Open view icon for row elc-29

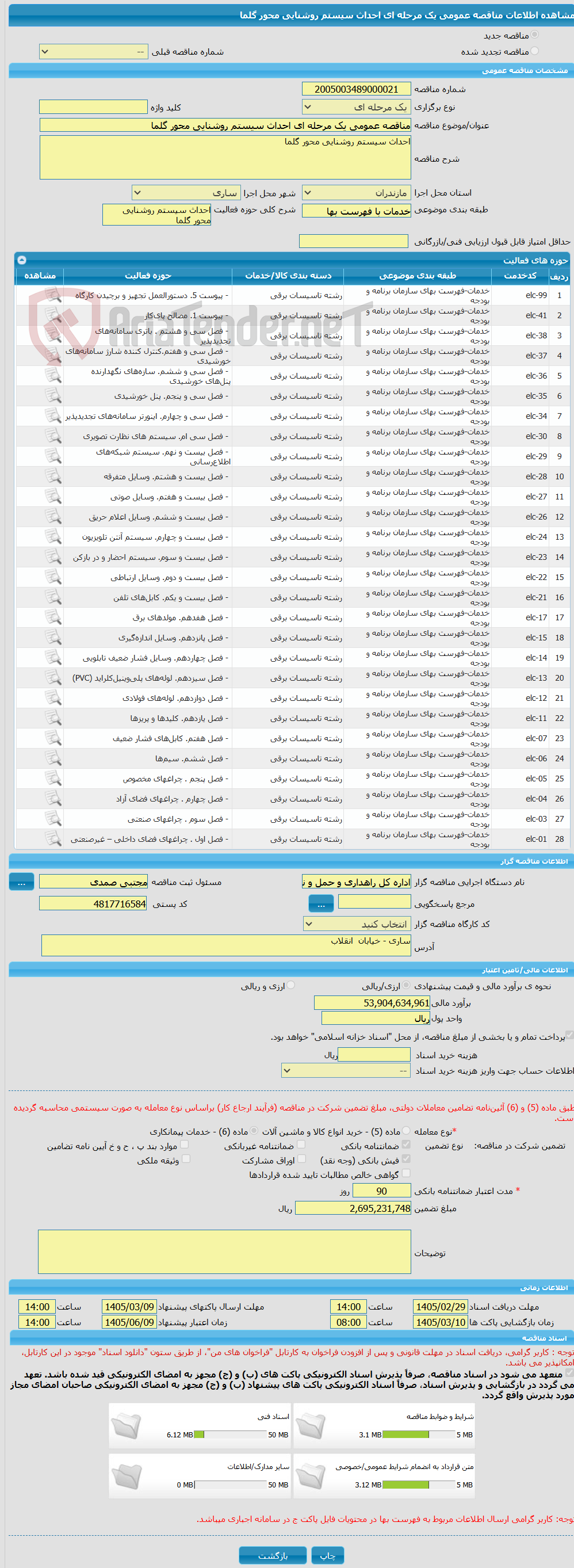point(53,456)
